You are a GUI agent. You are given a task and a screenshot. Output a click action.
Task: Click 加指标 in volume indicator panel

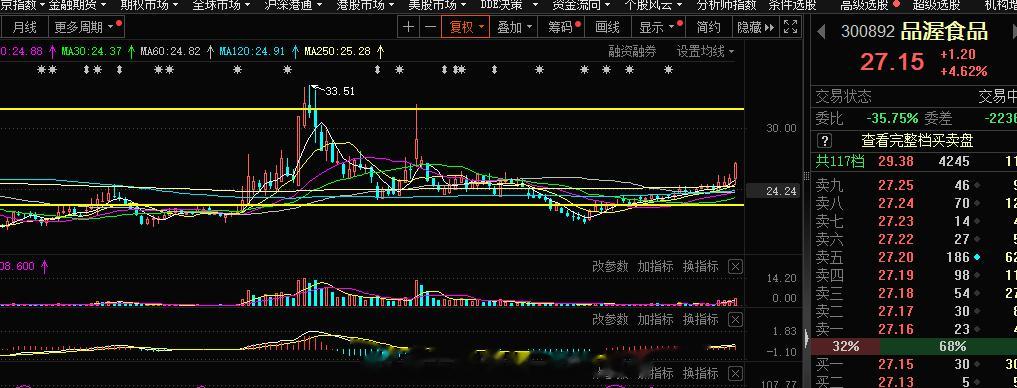coord(655,266)
